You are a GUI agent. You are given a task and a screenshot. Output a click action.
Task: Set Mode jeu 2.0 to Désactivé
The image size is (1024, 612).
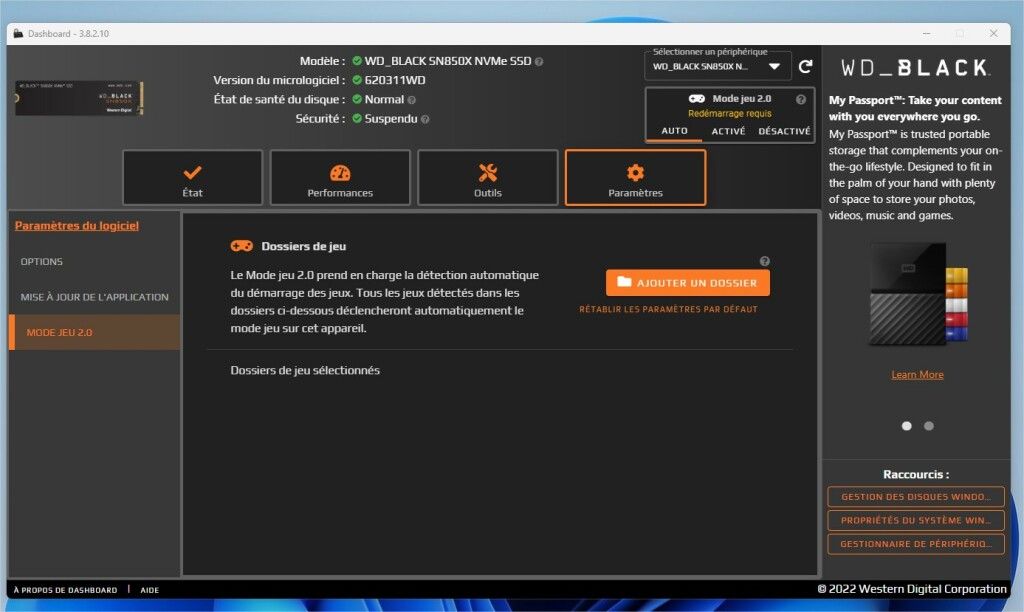[784, 131]
